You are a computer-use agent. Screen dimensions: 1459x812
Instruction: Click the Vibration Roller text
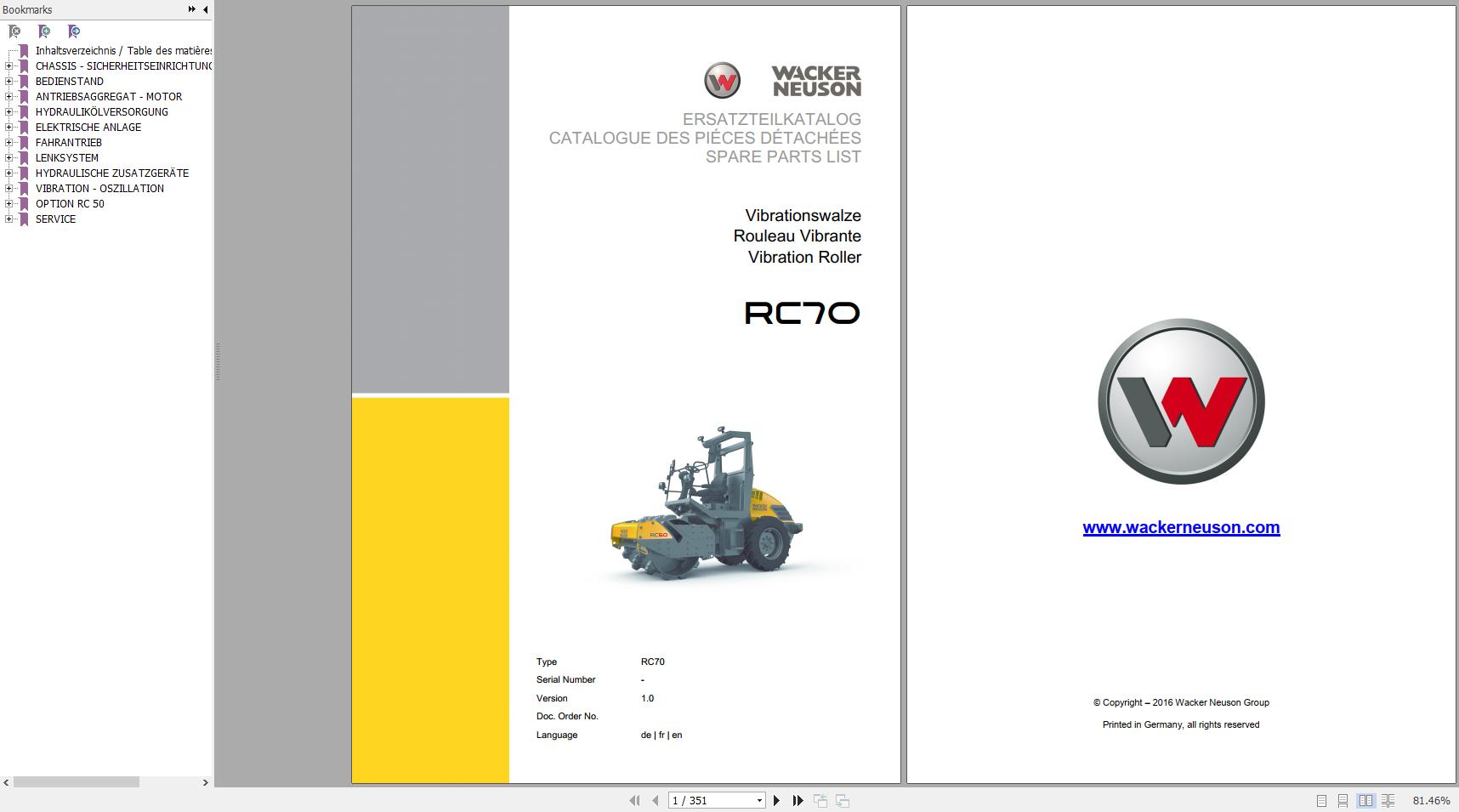(804, 257)
